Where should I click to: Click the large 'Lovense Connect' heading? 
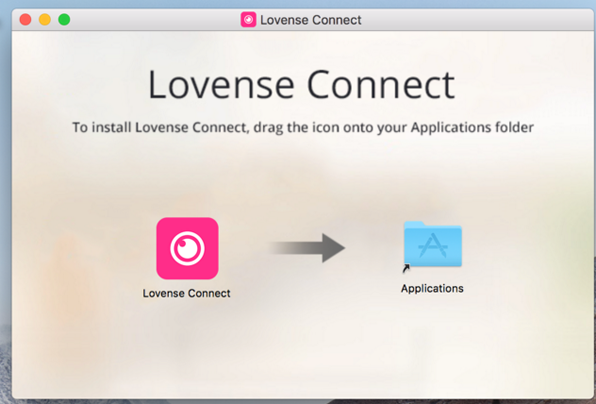coord(301,85)
